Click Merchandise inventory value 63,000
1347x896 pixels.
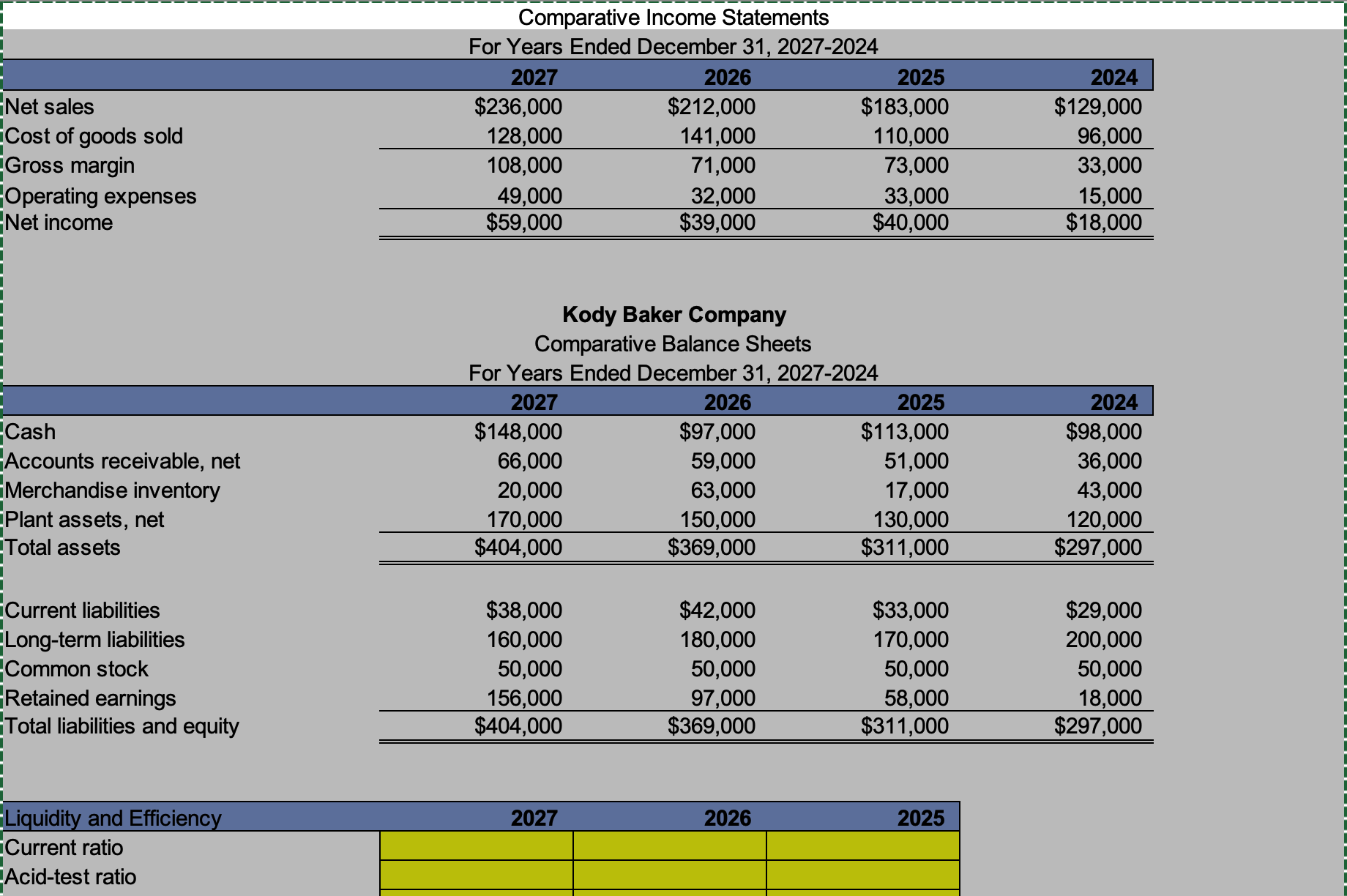[x=723, y=490]
